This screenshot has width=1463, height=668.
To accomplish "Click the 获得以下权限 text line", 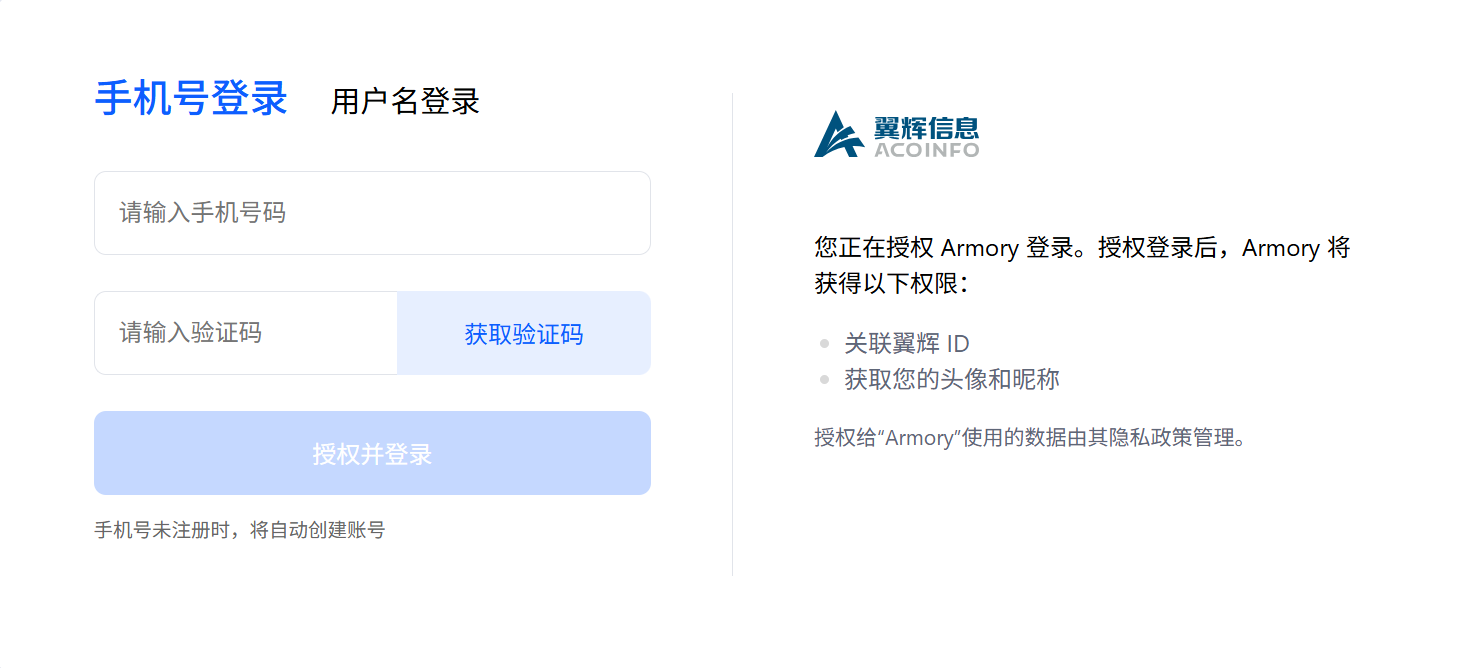I will pyautogui.click(x=892, y=284).
